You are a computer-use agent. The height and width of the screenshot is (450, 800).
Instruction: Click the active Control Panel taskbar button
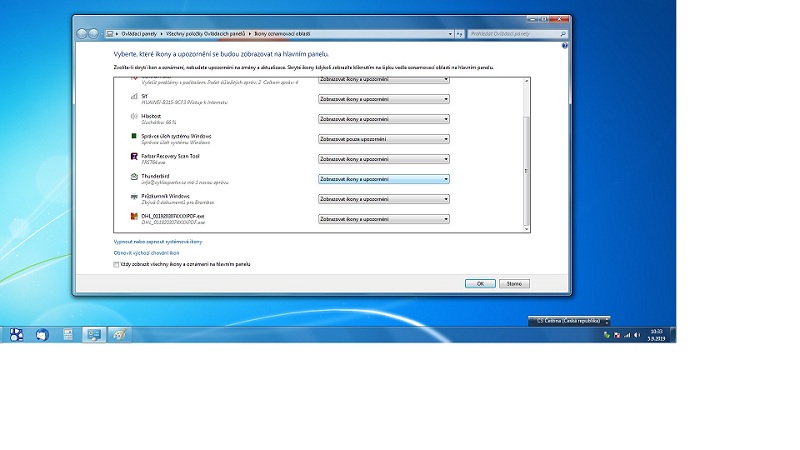click(94, 335)
